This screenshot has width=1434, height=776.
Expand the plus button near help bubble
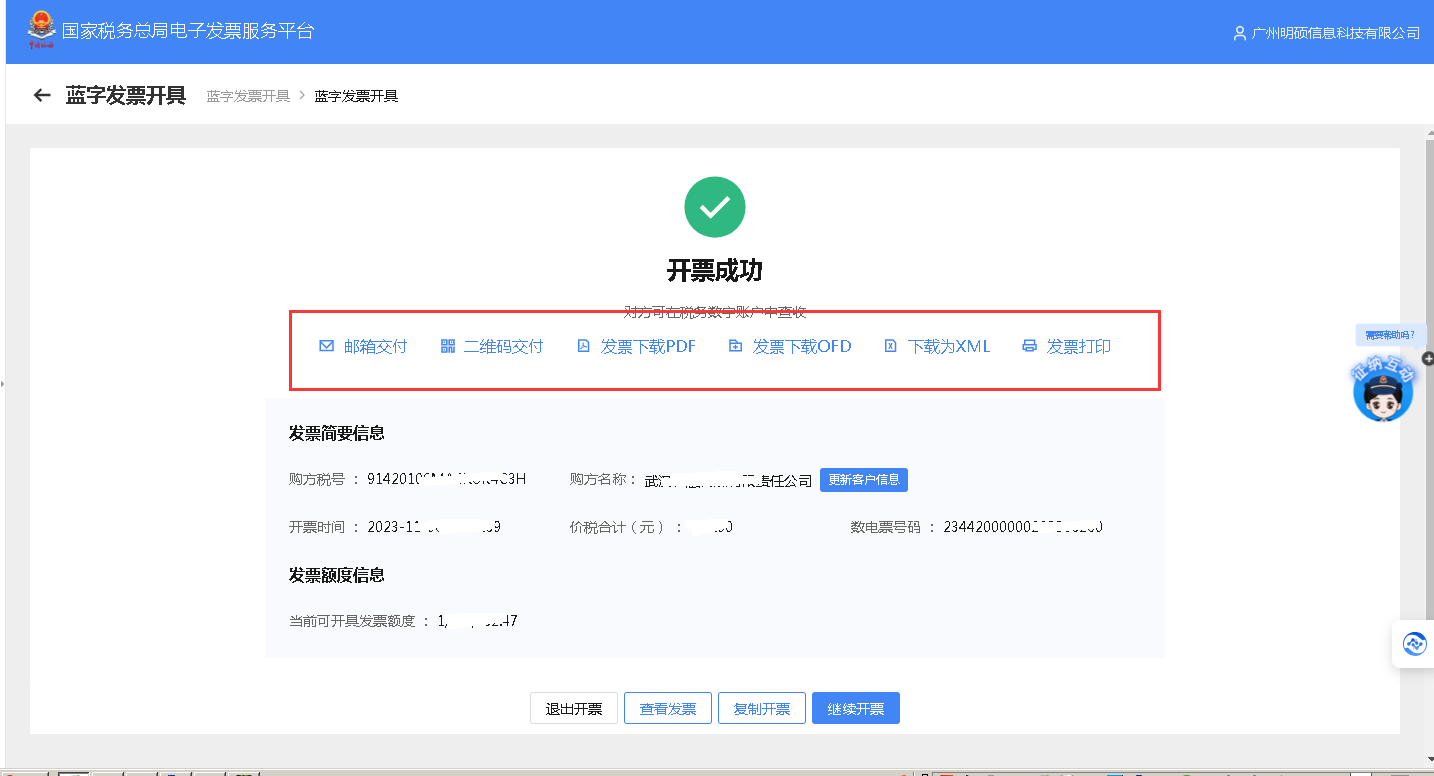tap(1428, 358)
